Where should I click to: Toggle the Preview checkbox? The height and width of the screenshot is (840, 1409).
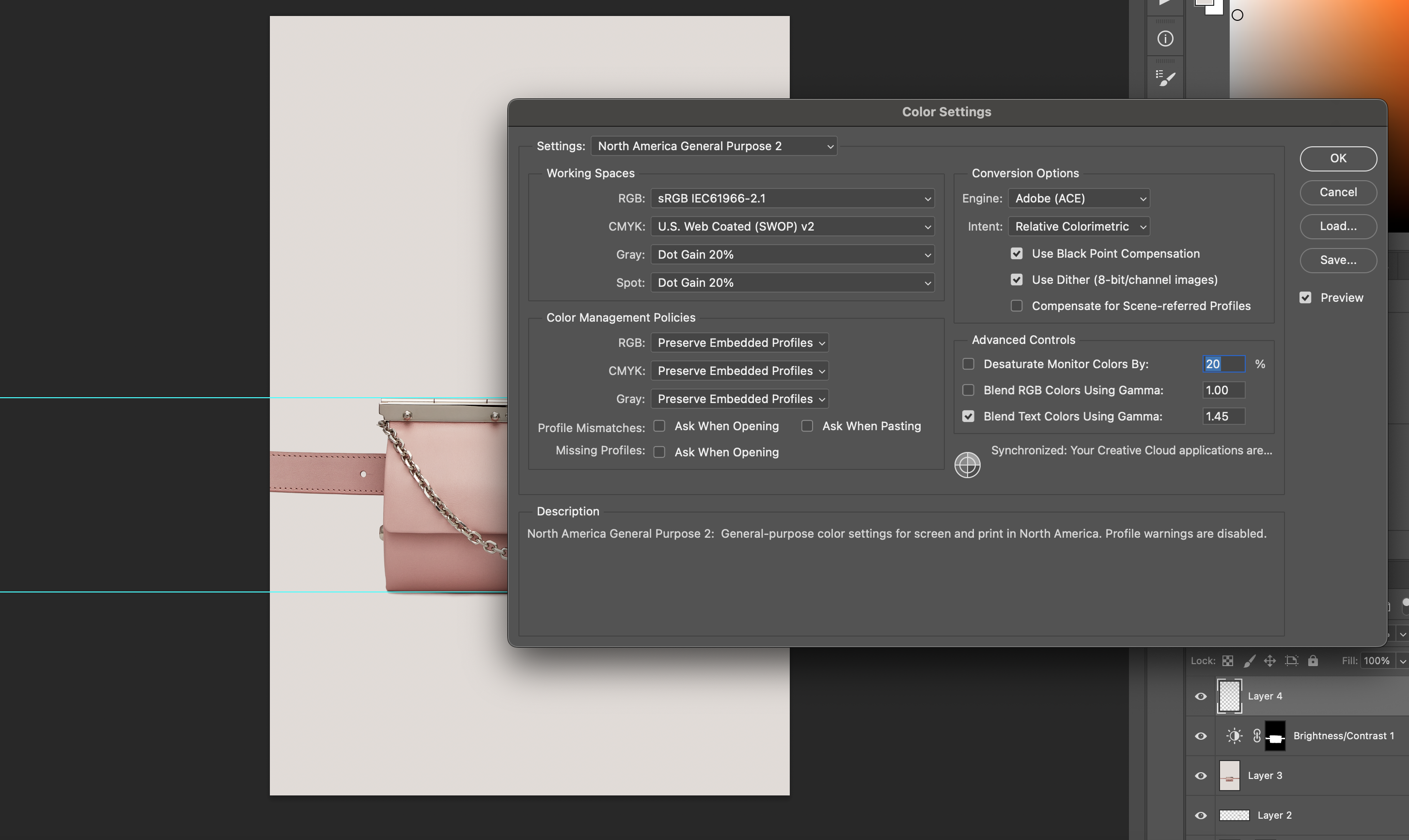coord(1305,298)
